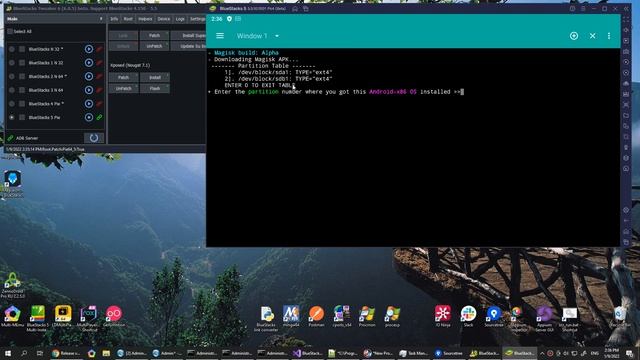Click green link icon of BlueStacks 5 Pie
This screenshot has width=640, height=360.
(99, 118)
